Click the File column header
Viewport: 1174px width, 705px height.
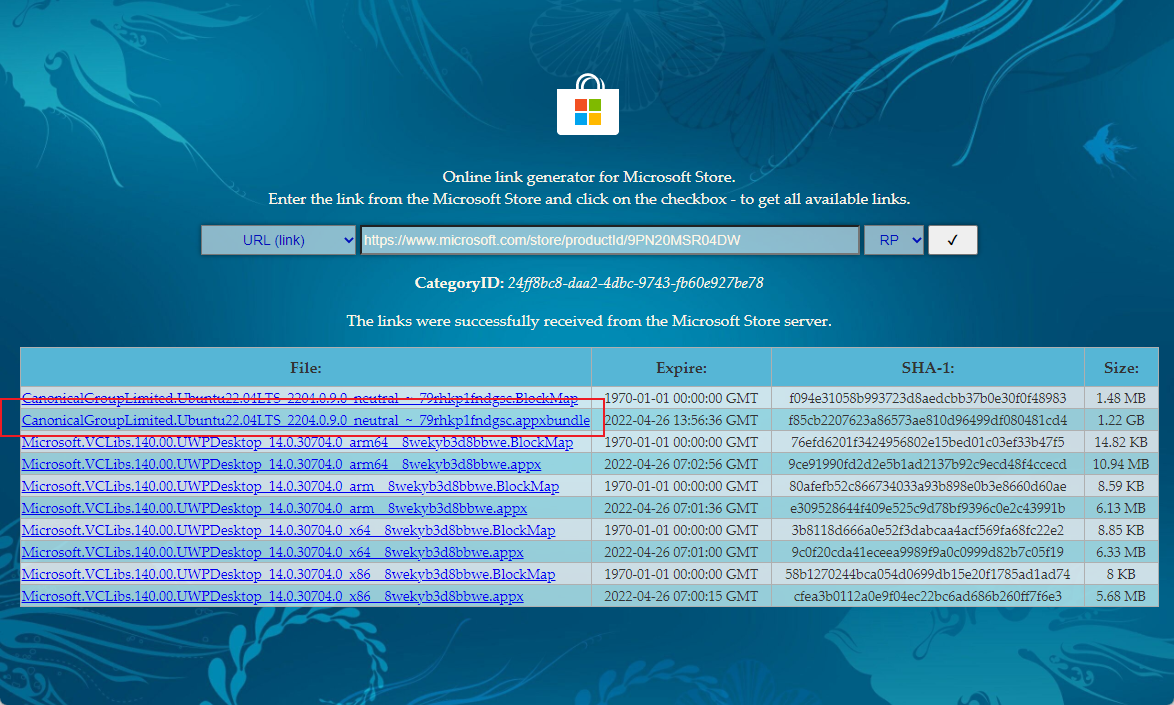click(x=305, y=367)
